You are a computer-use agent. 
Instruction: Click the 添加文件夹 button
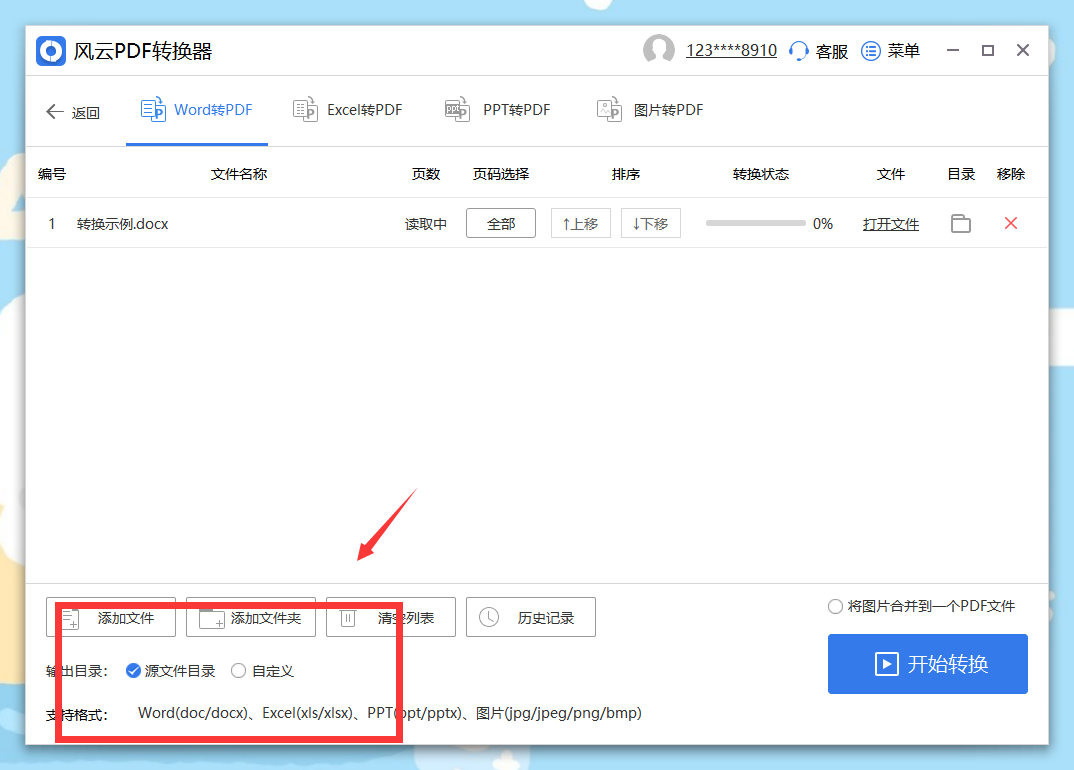251,617
